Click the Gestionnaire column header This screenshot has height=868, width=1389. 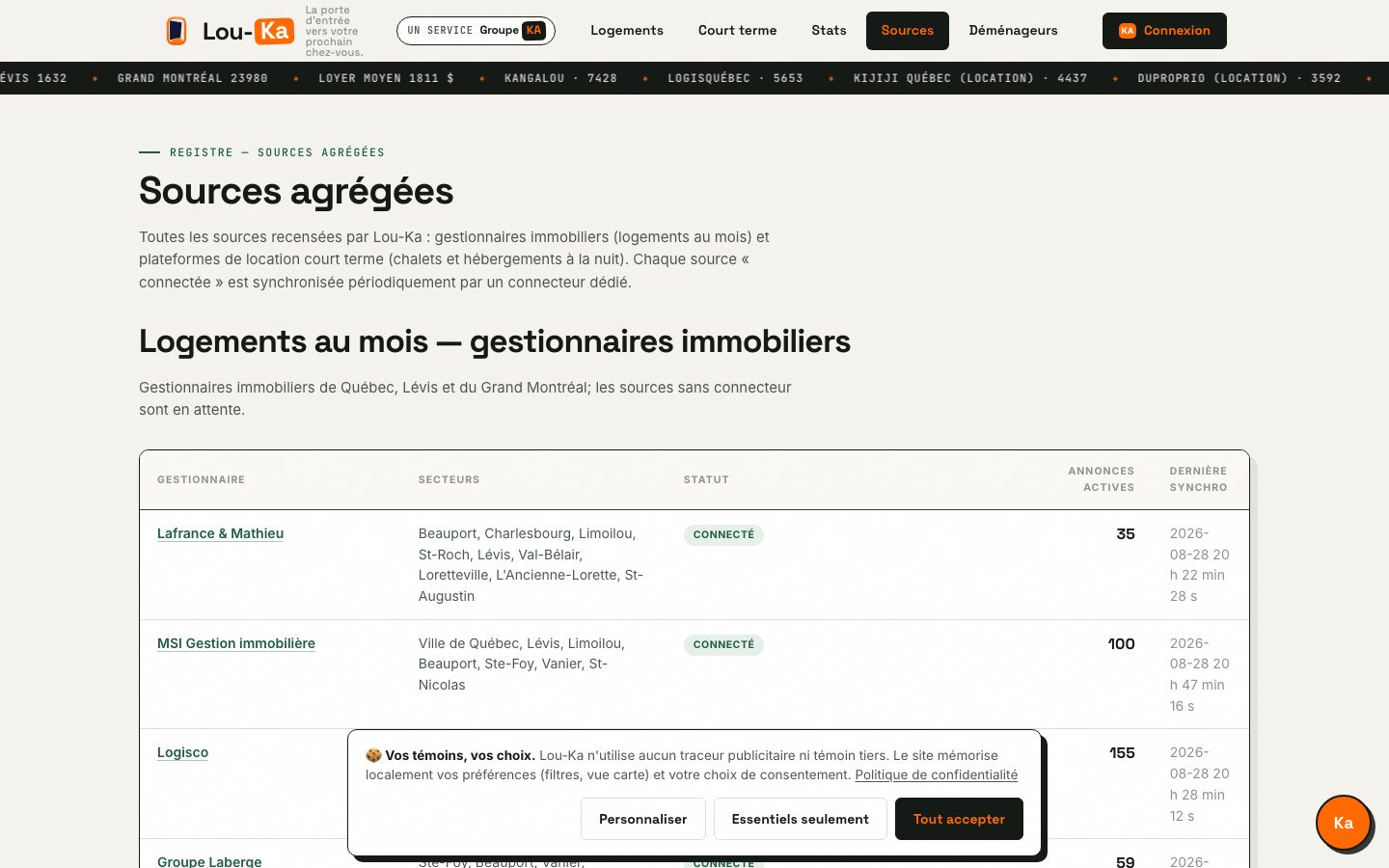coord(201,479)
